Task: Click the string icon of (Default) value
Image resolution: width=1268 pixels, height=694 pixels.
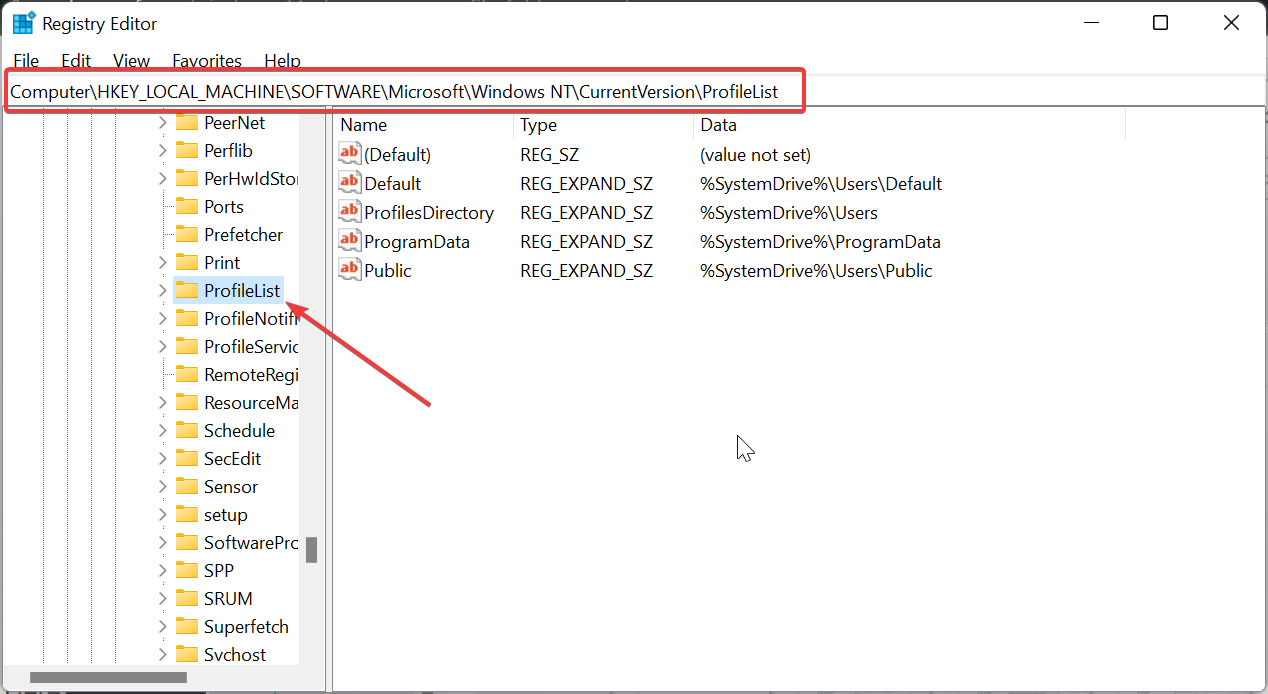Action: (350, 154)
